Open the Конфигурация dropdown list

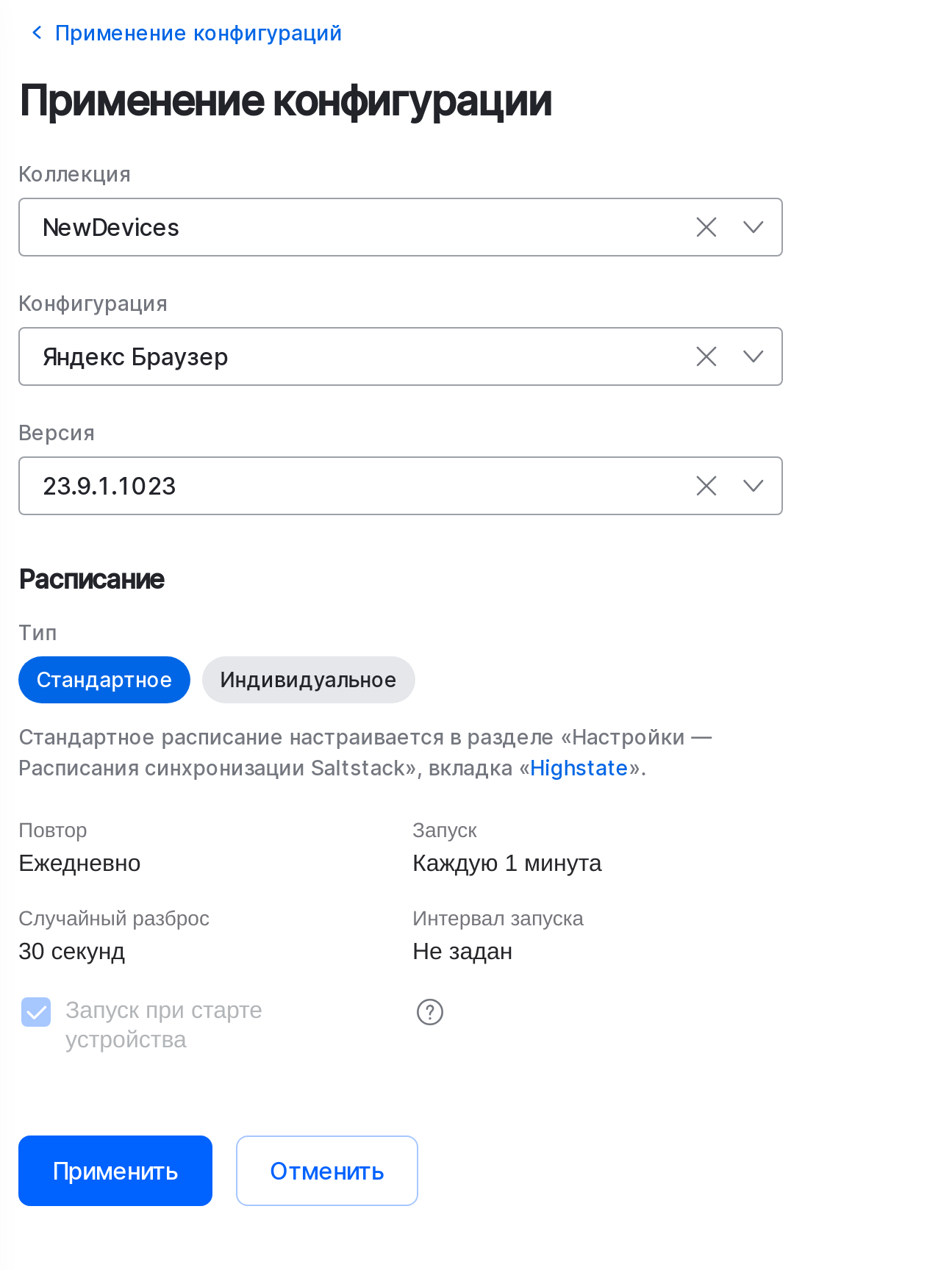(753, 356)
